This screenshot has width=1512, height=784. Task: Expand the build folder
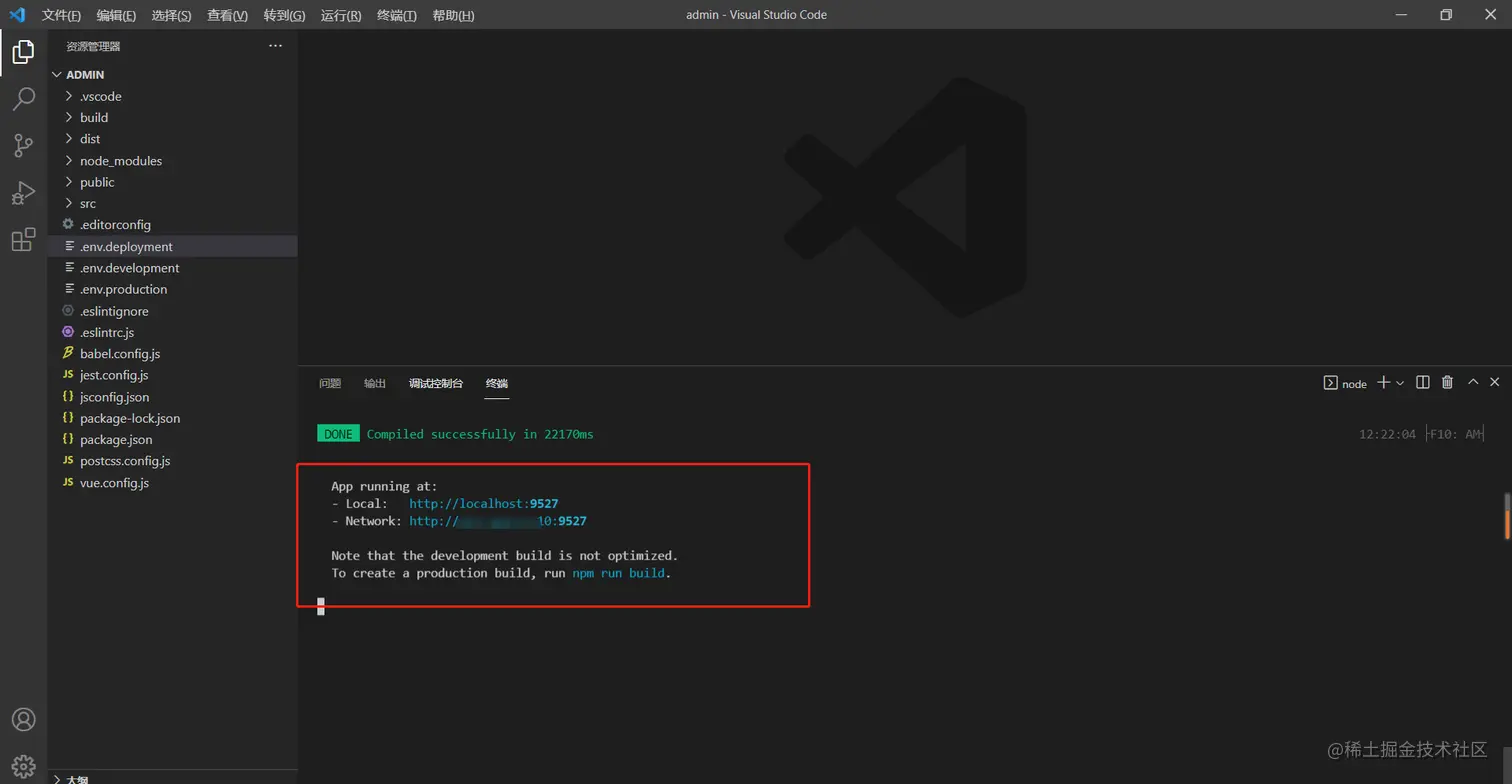(x=172, y=117)
